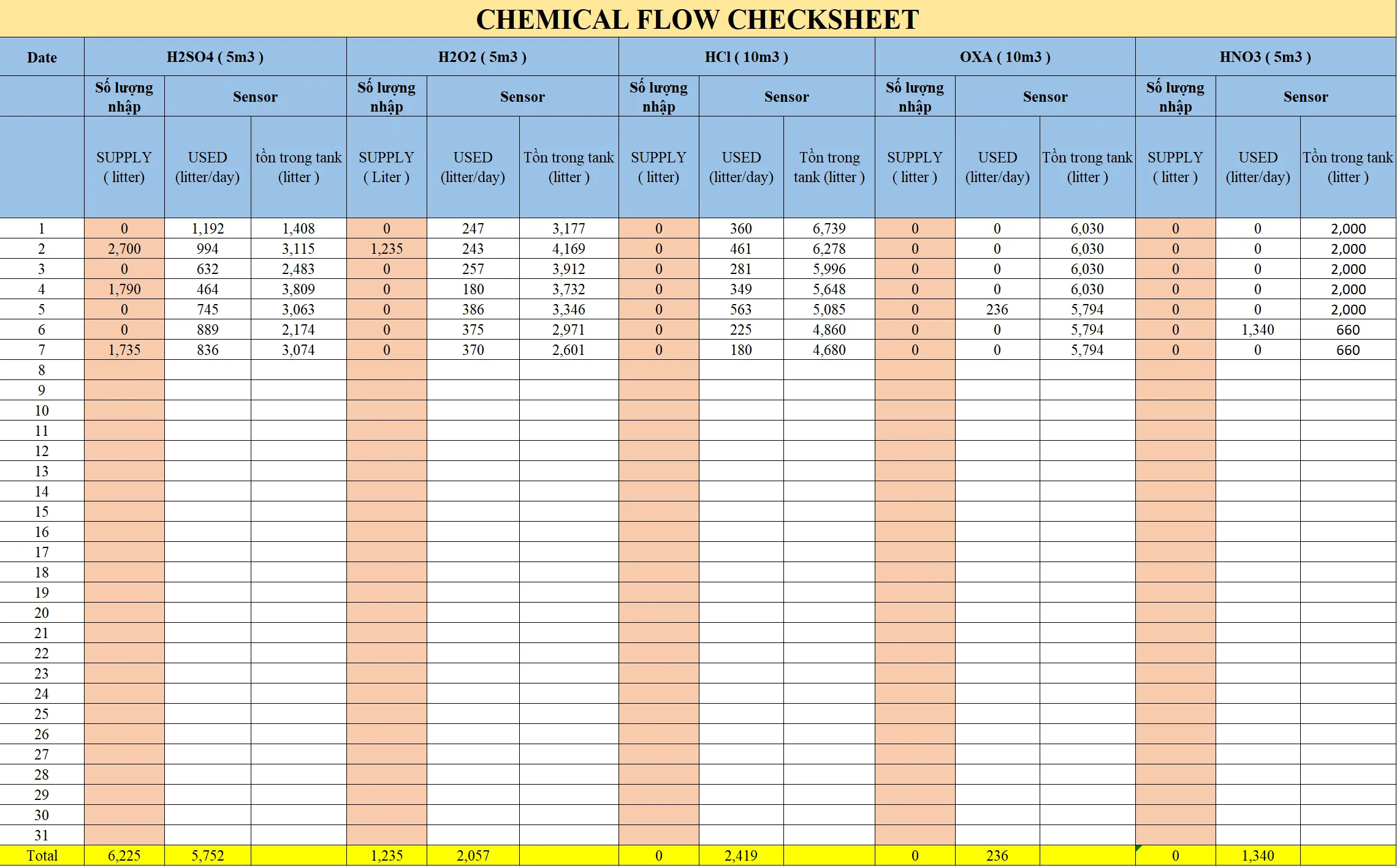Image resolution: width=1397 pixels, height=868 pixels.
Task: Click total H2SO4 supply 6,225
Action: tap(124, 856)
